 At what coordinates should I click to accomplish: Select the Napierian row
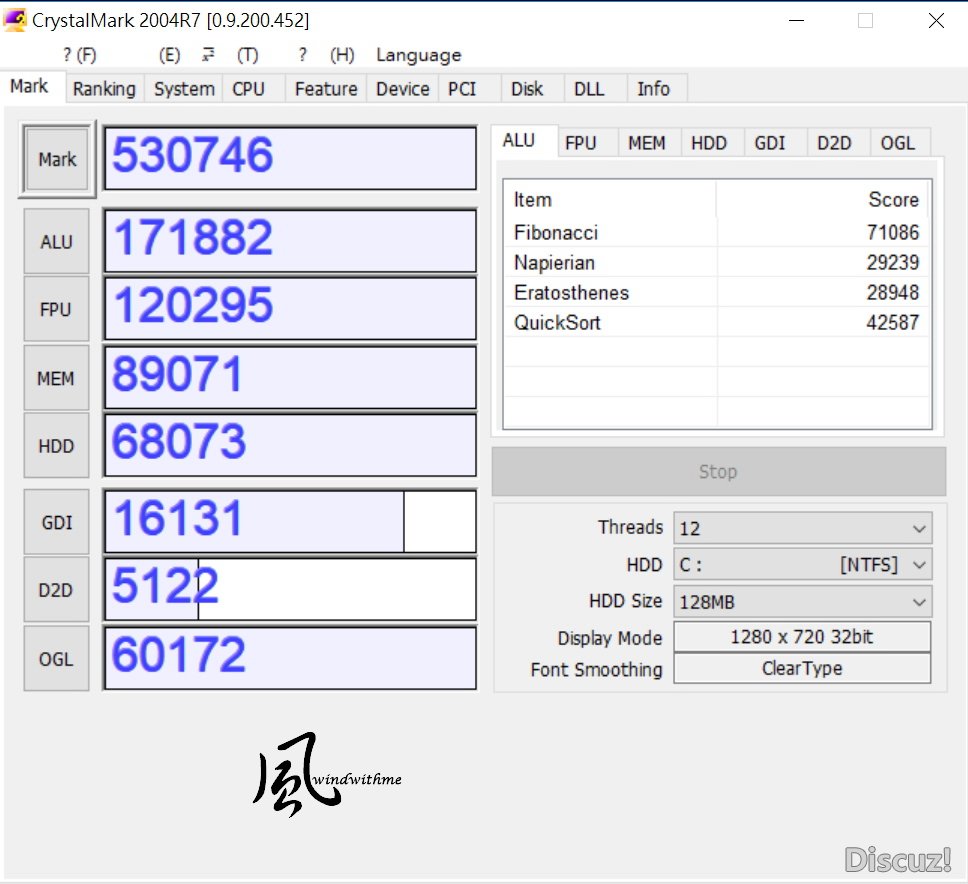717,262
